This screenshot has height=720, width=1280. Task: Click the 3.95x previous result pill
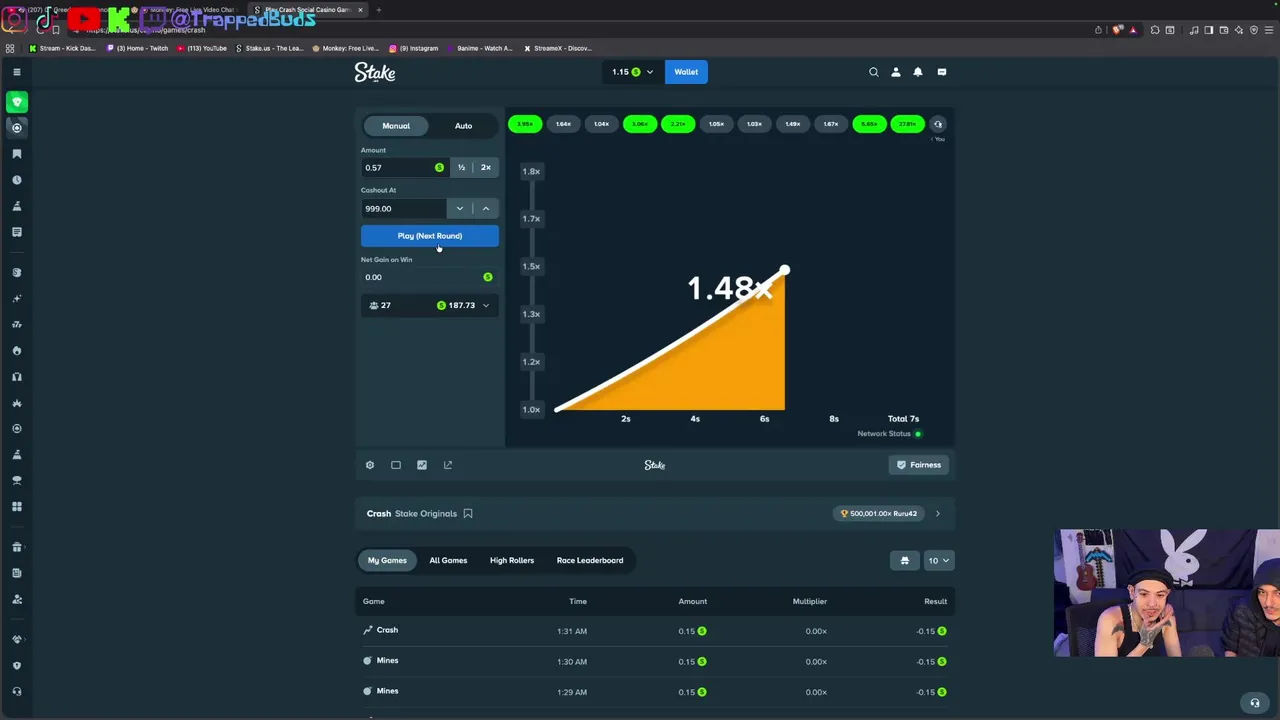525,124
